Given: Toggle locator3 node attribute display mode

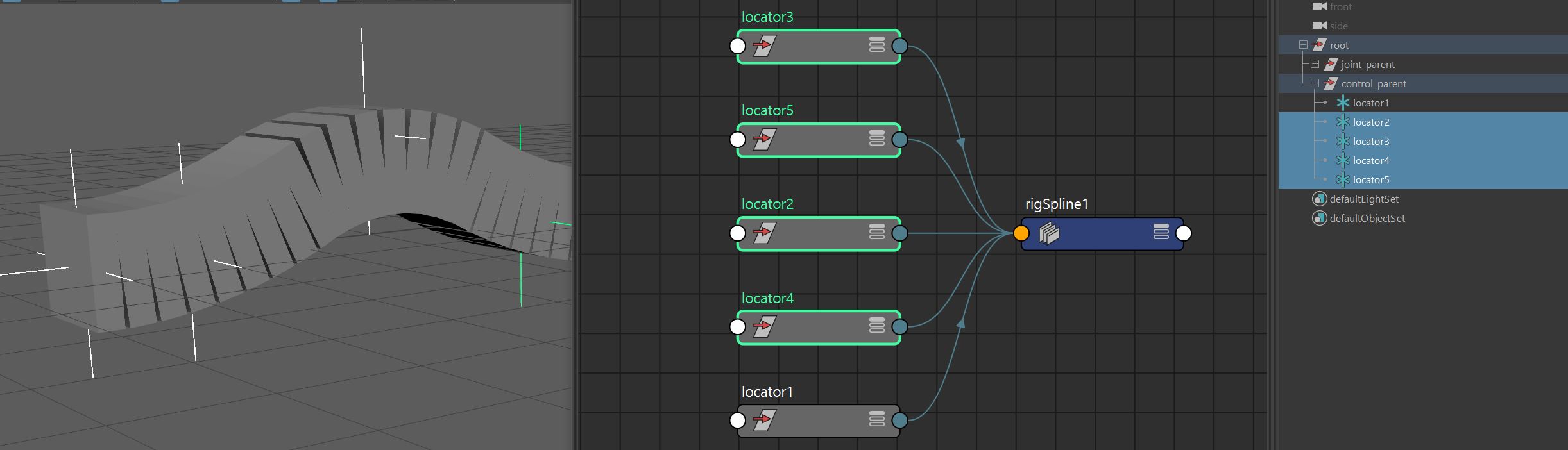Looking at the screenshot, I should coord(877,45).
